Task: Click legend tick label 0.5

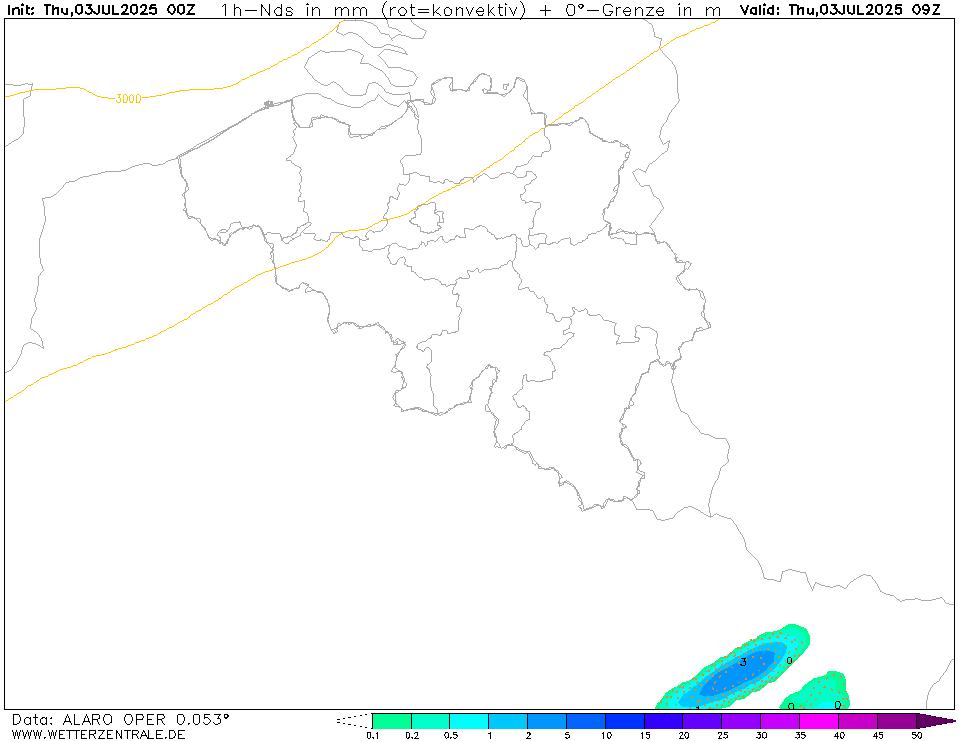Action: tap(450, 735)
